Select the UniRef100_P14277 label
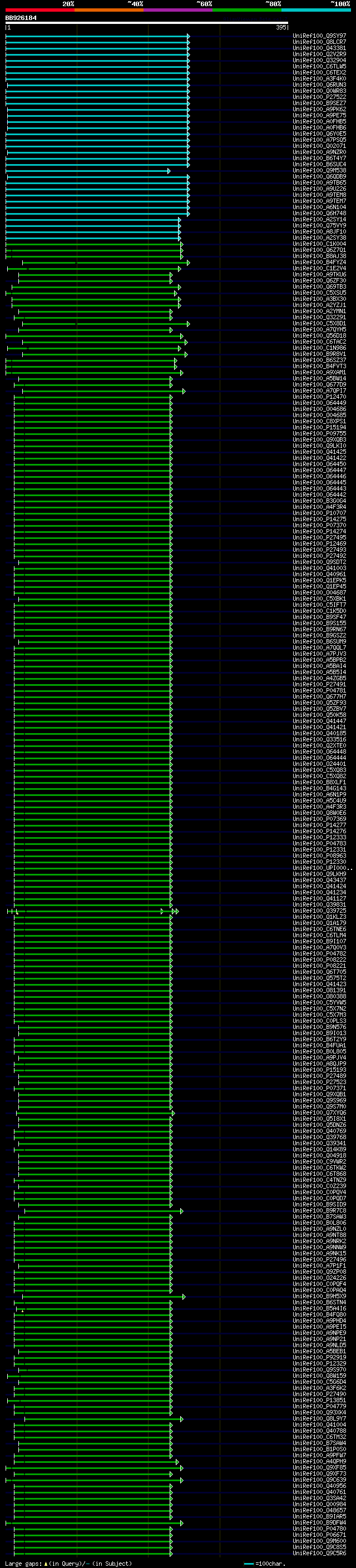The image size is (356, 1568). coord(319,825)
